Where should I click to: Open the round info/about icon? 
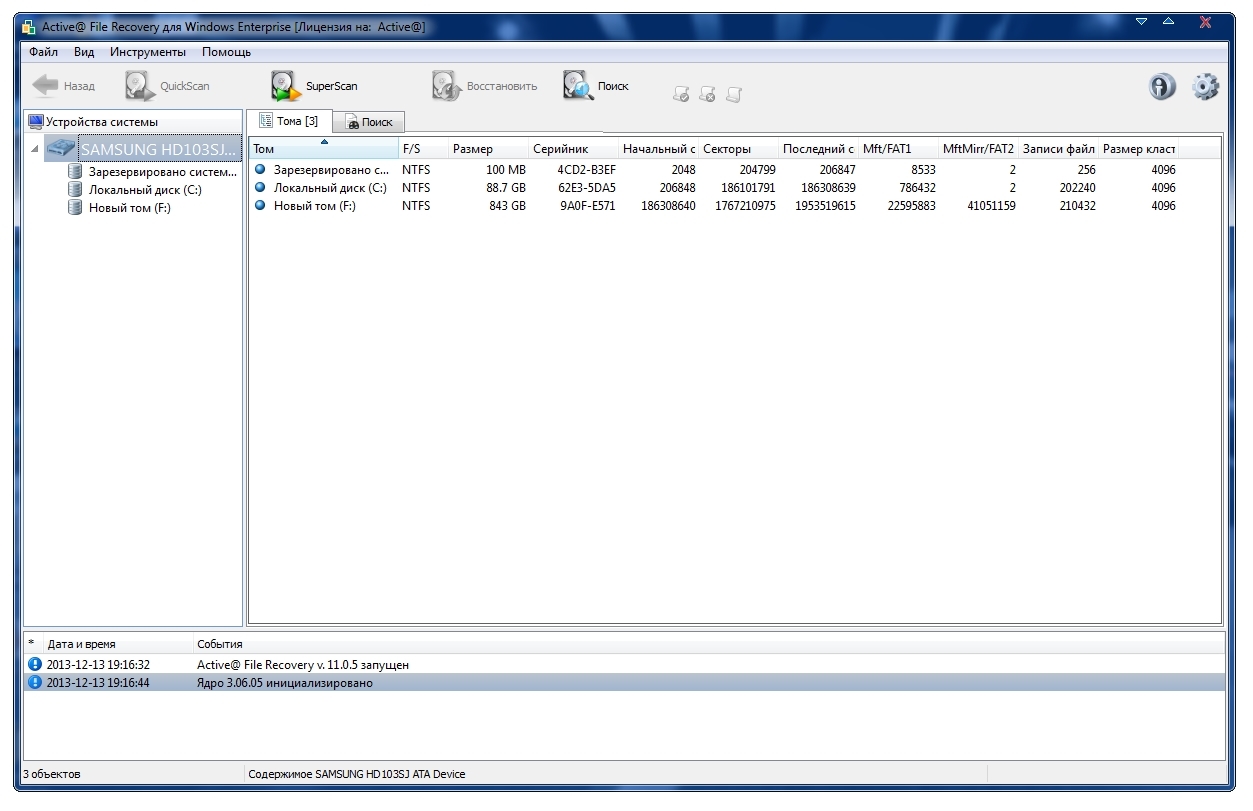tap(1161, 87)
